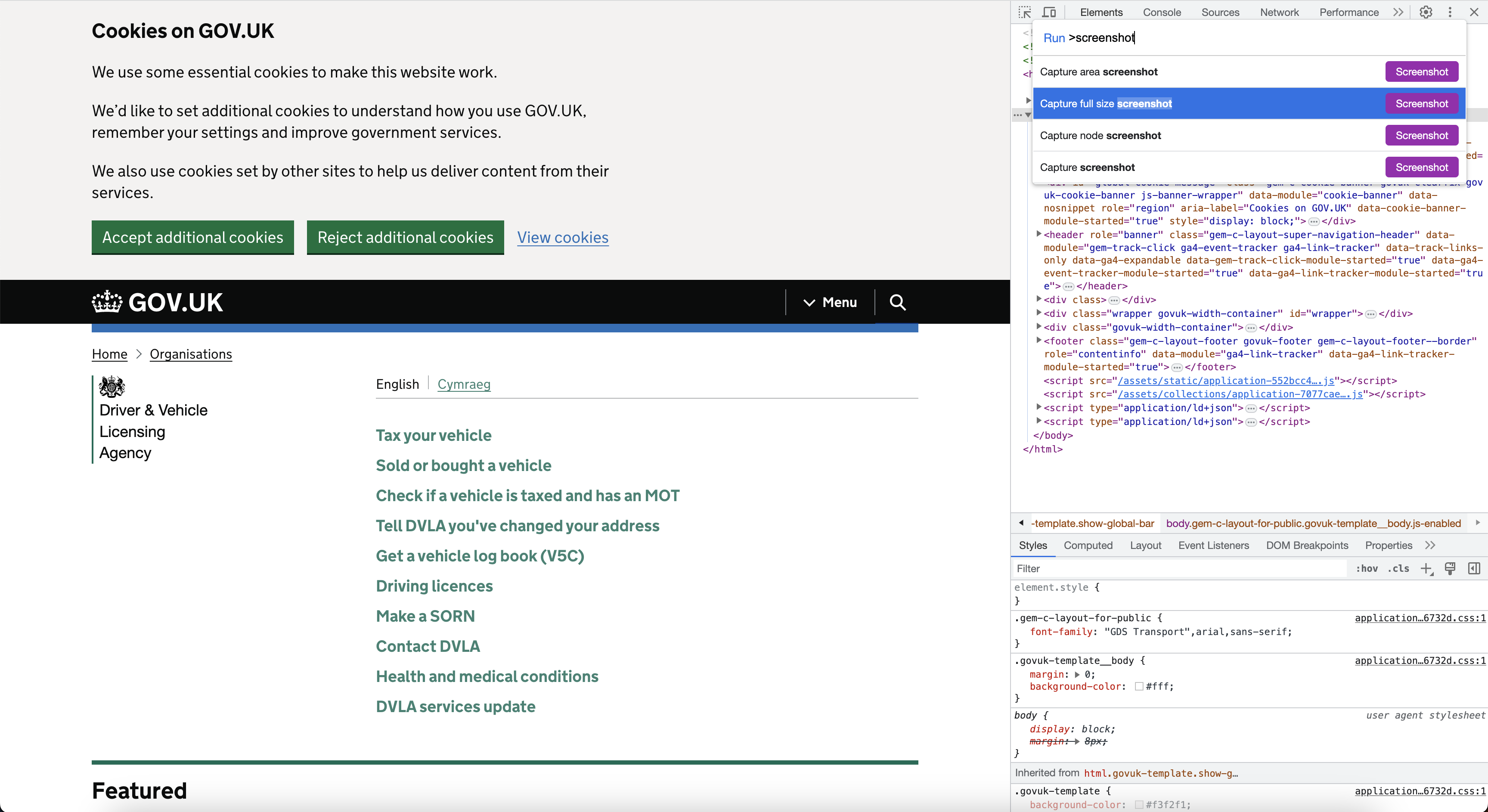
Task: Open the DevTools three-dot customize menu
Action: point(1450,12)
